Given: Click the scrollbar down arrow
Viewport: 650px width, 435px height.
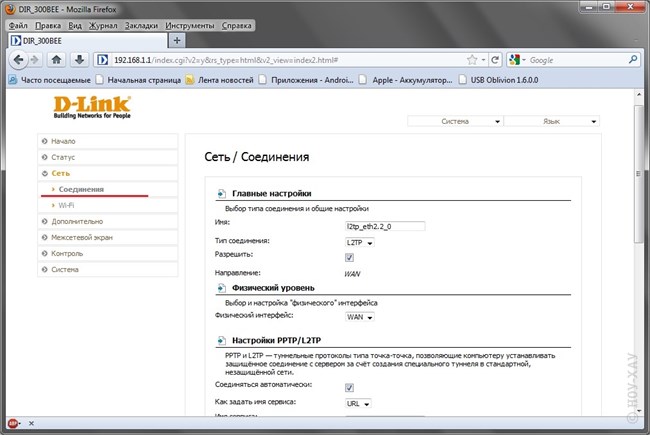Looking at the screenshot, I should tap(638, 411).
